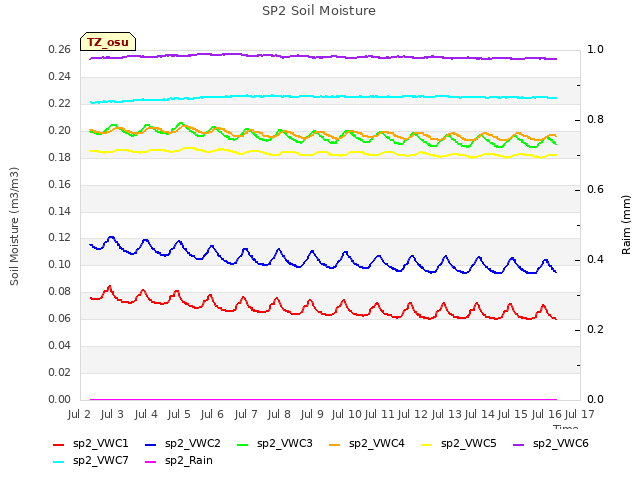Click the 0.2 rain axis tick value
This screenshot has width=640, height=480.
pyautogui.click(x=595, y=329)
